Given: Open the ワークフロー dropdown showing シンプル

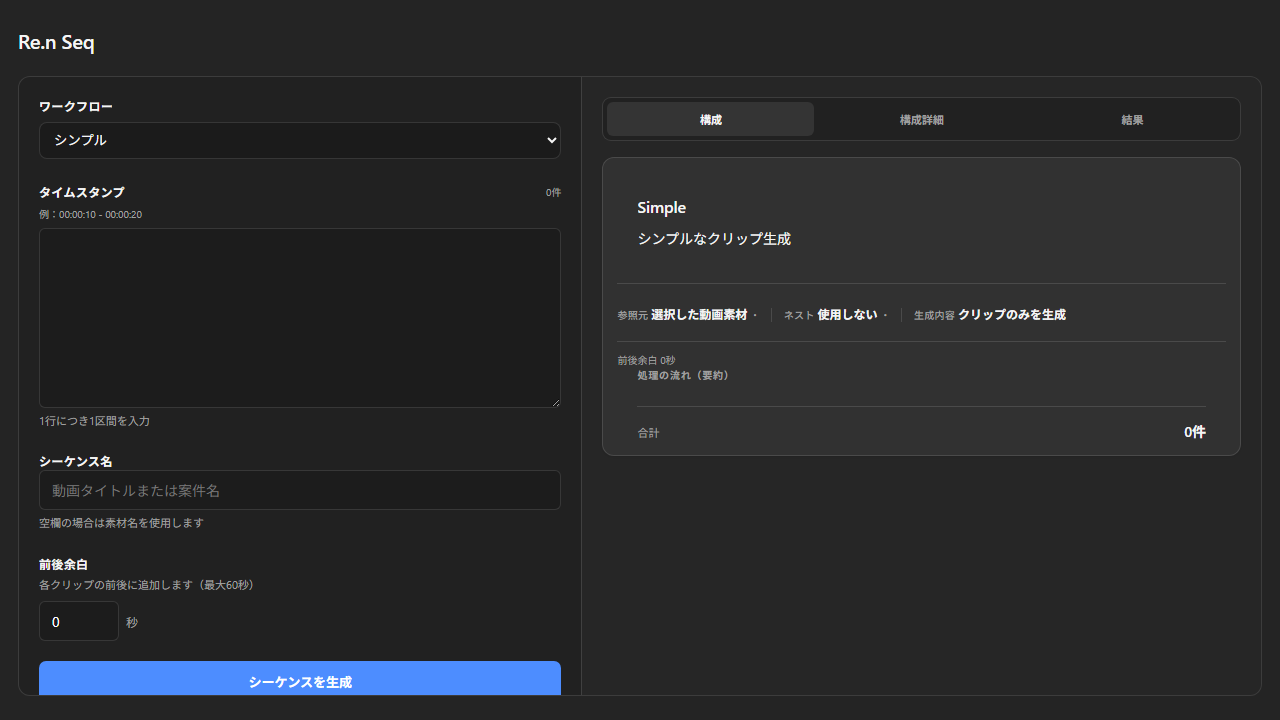Looking at the screenshot, I should click(x=300, y=140).
